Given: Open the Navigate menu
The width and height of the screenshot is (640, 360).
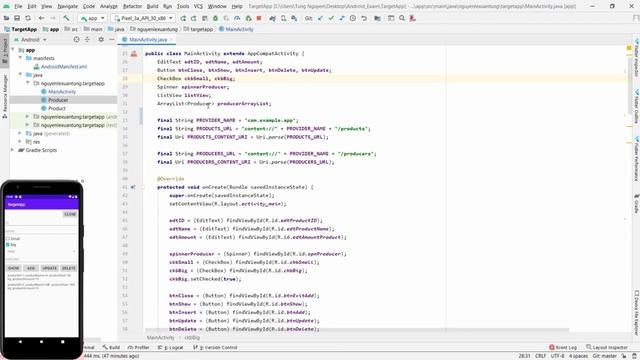Looking at the screenshot, I should 67,7.
